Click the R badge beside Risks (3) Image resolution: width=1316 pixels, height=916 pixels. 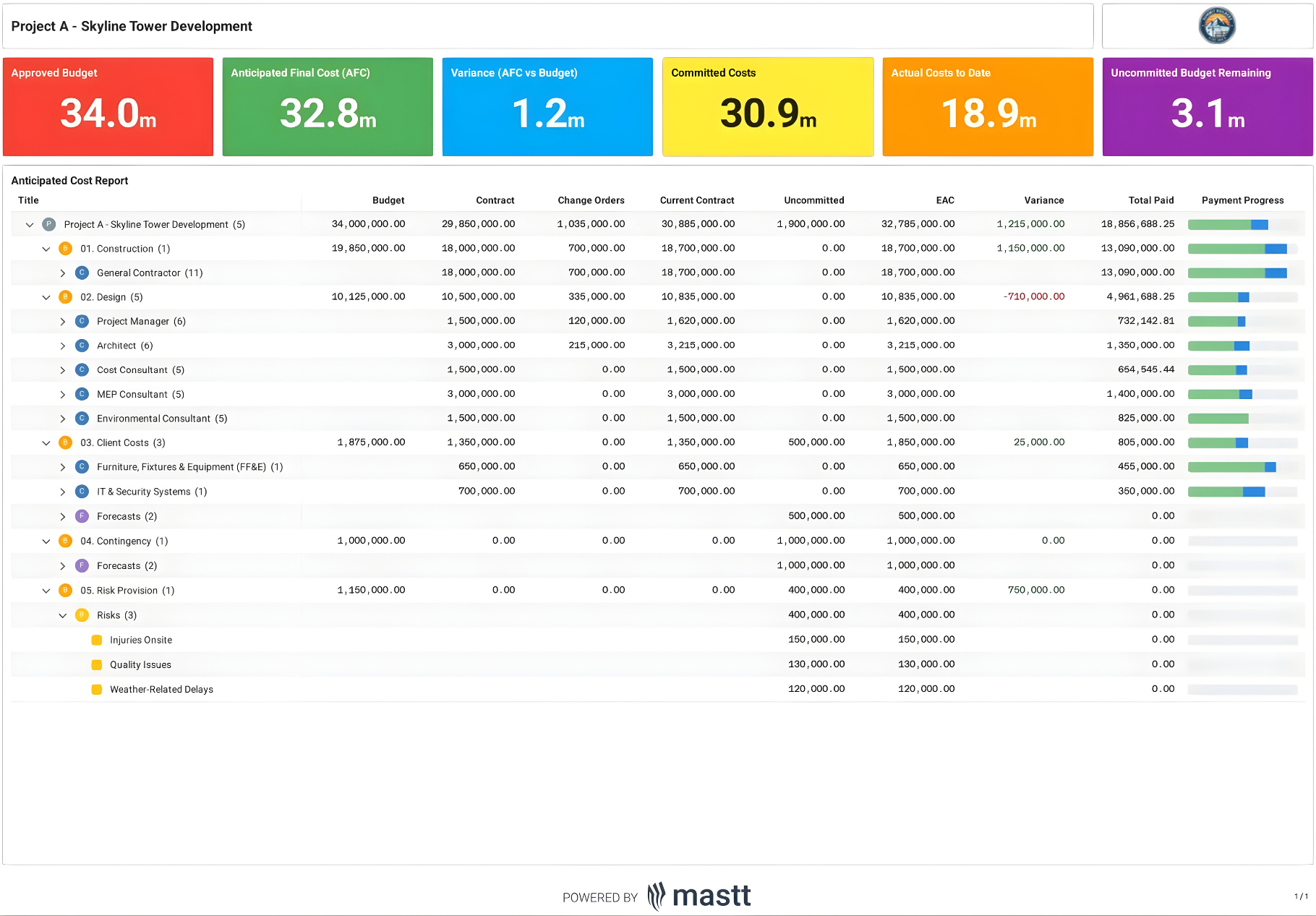coord(82,615)
